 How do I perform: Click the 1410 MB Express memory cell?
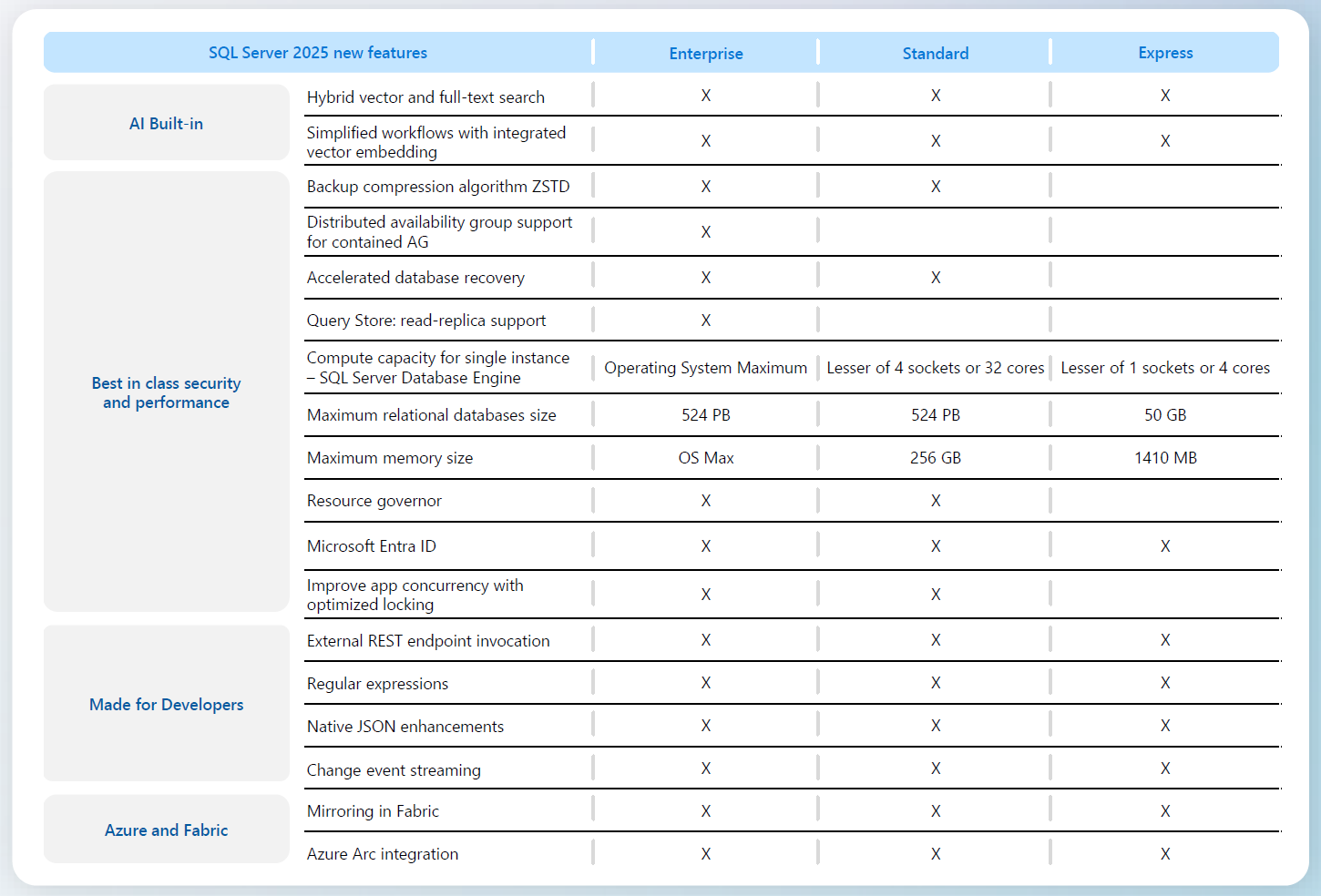pos(1164,458)
